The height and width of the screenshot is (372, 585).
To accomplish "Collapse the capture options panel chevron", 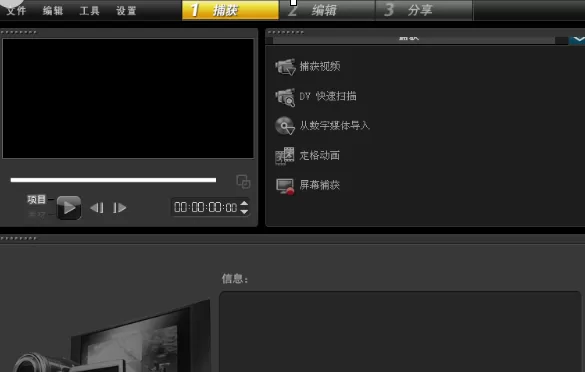I will point(578,40).
